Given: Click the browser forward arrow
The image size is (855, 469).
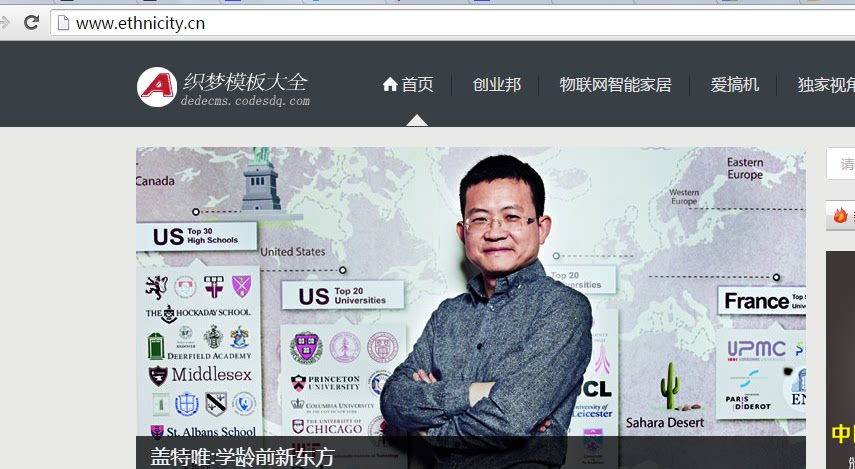Looking at the screenshot, I should pos(5,22).
